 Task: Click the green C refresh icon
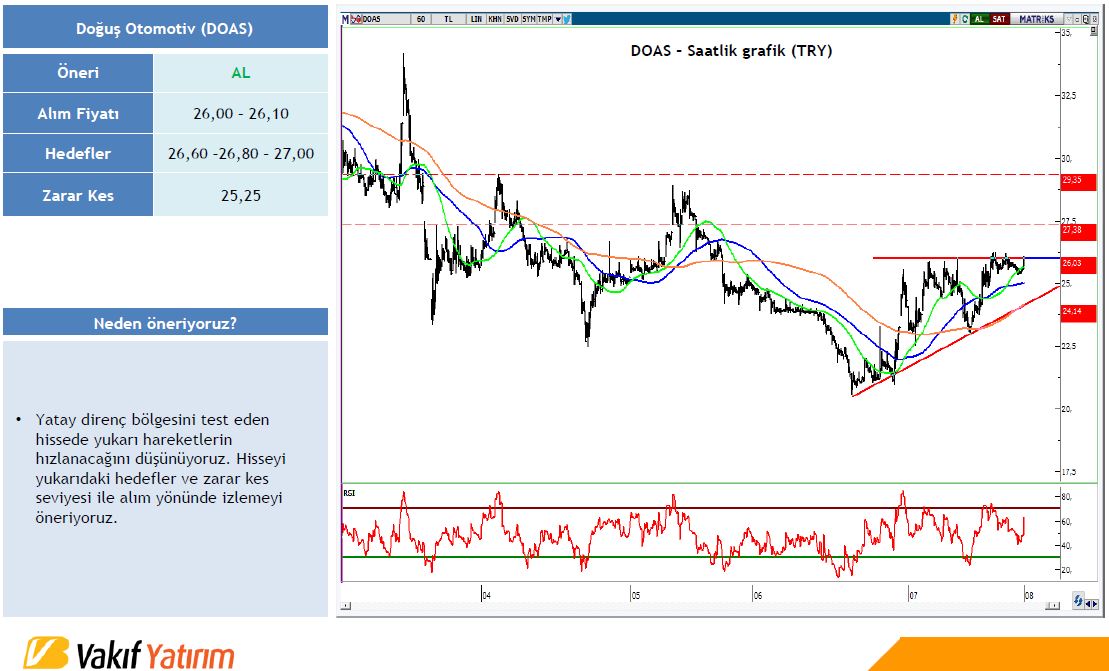(965, 19)
